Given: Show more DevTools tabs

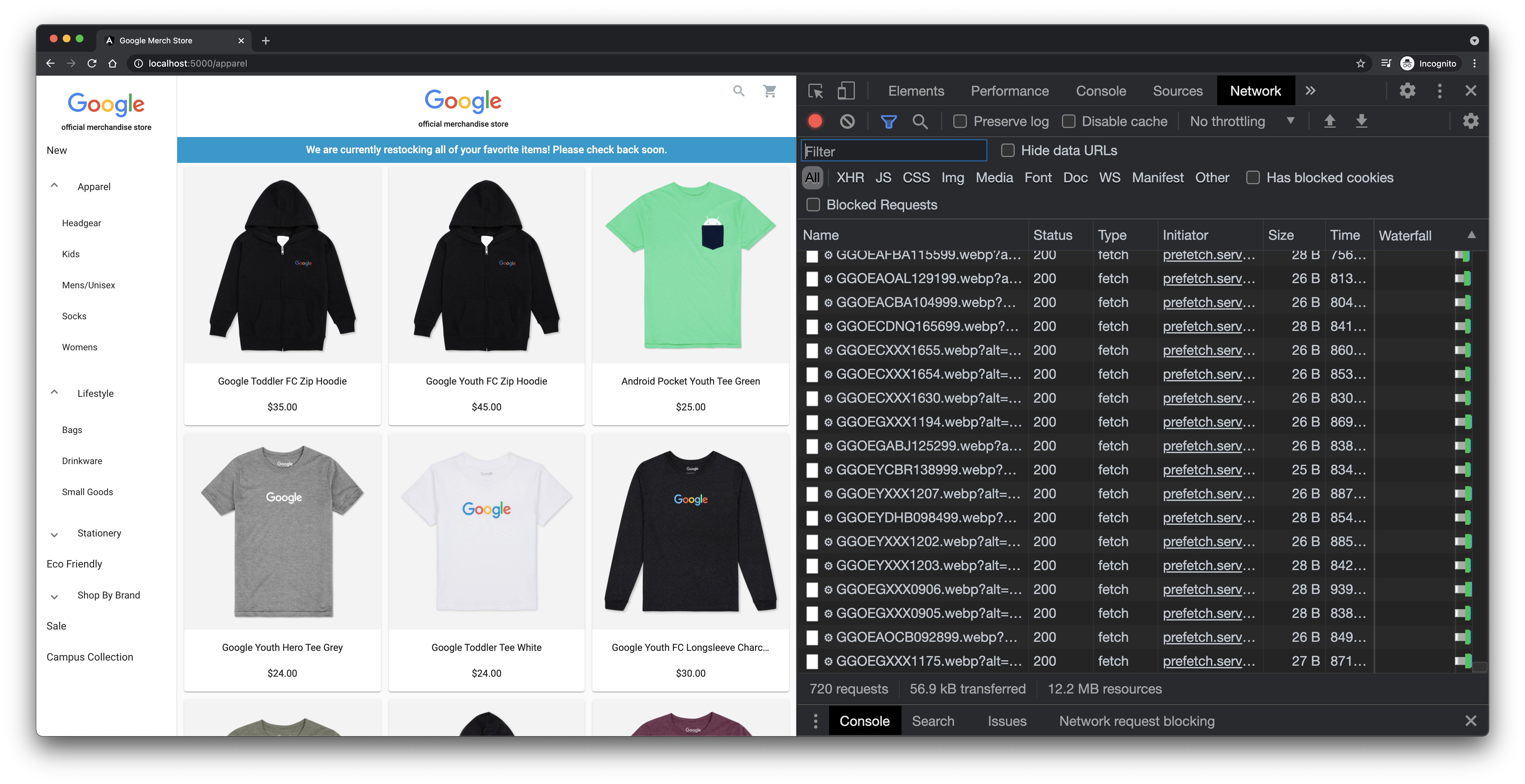Looking at the screenshot, I should (x=1310, y=90).
